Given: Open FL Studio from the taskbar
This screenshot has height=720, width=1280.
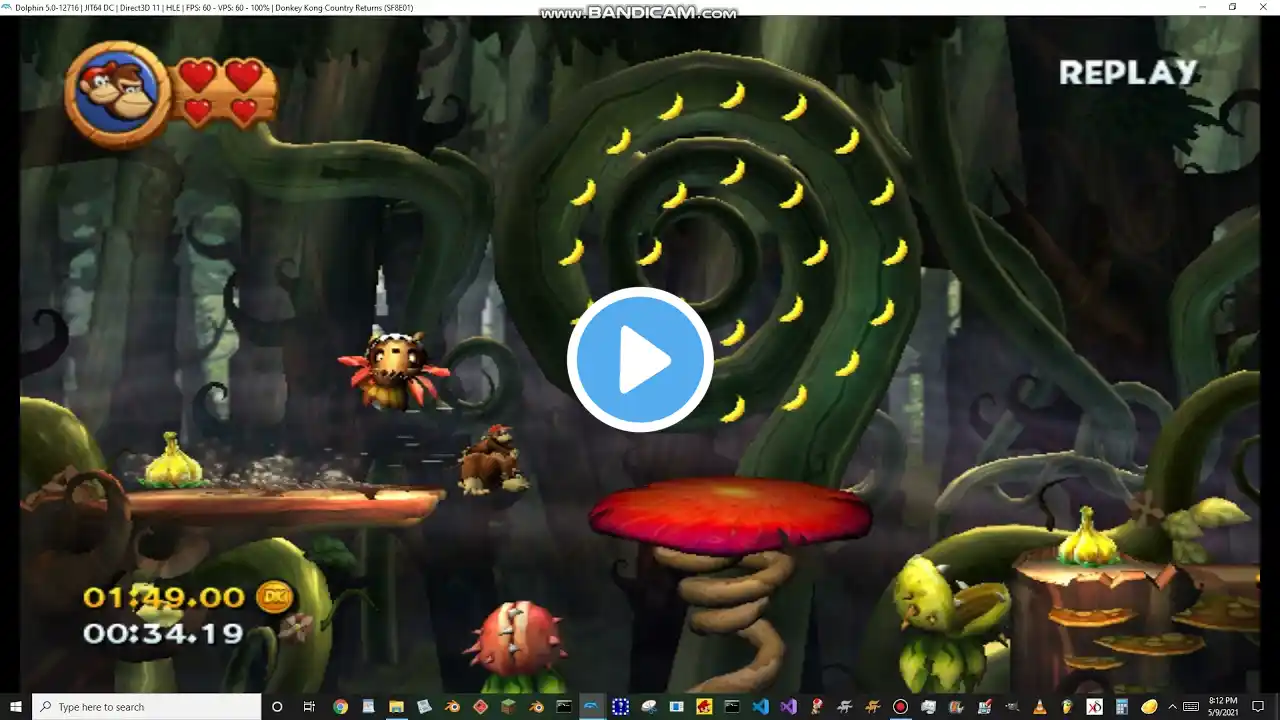Looking at the screenshot, I should tap(1067, 707).
